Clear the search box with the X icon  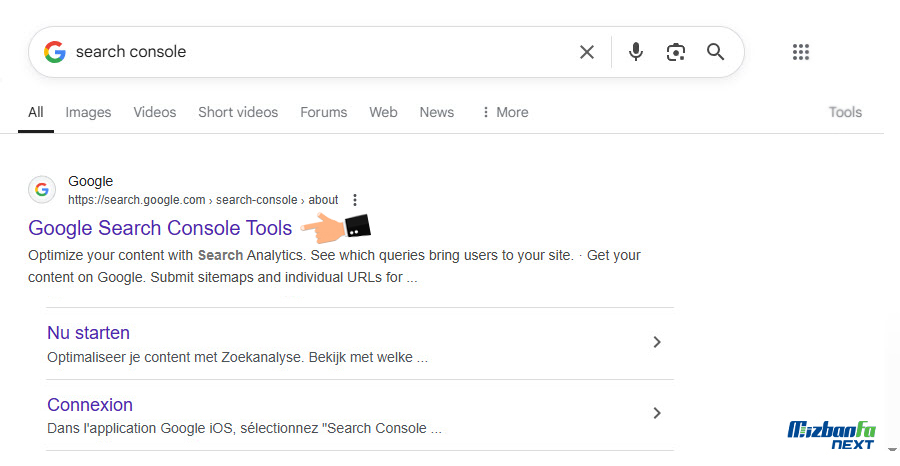pyautogui.click(x=587, y=52)
